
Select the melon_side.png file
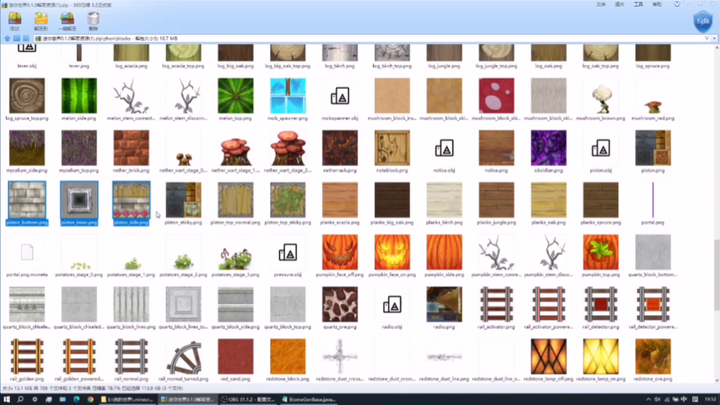79,99
